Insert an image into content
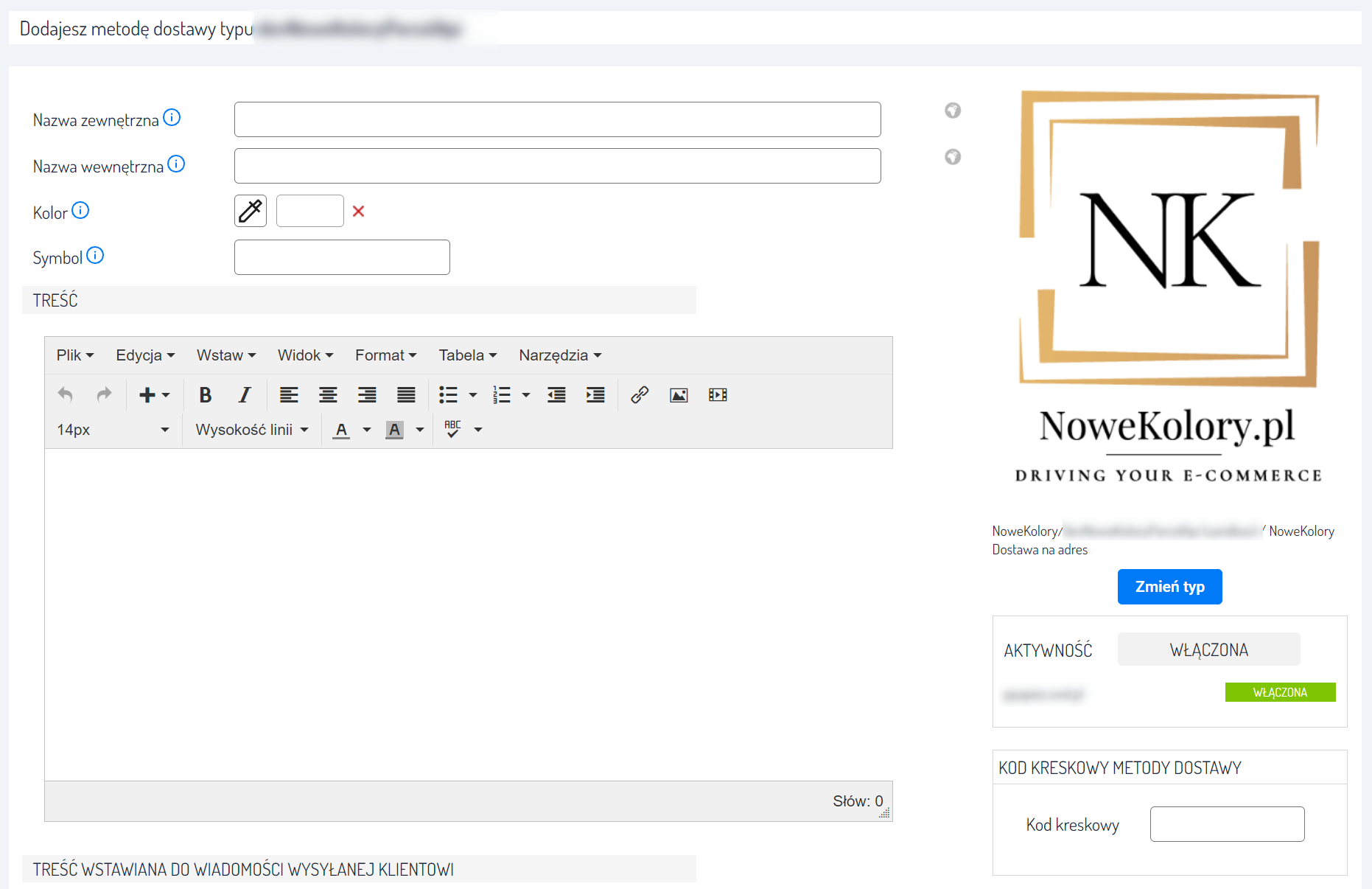This screenshot has width=1372, height=889. click(x=679, y=395)
